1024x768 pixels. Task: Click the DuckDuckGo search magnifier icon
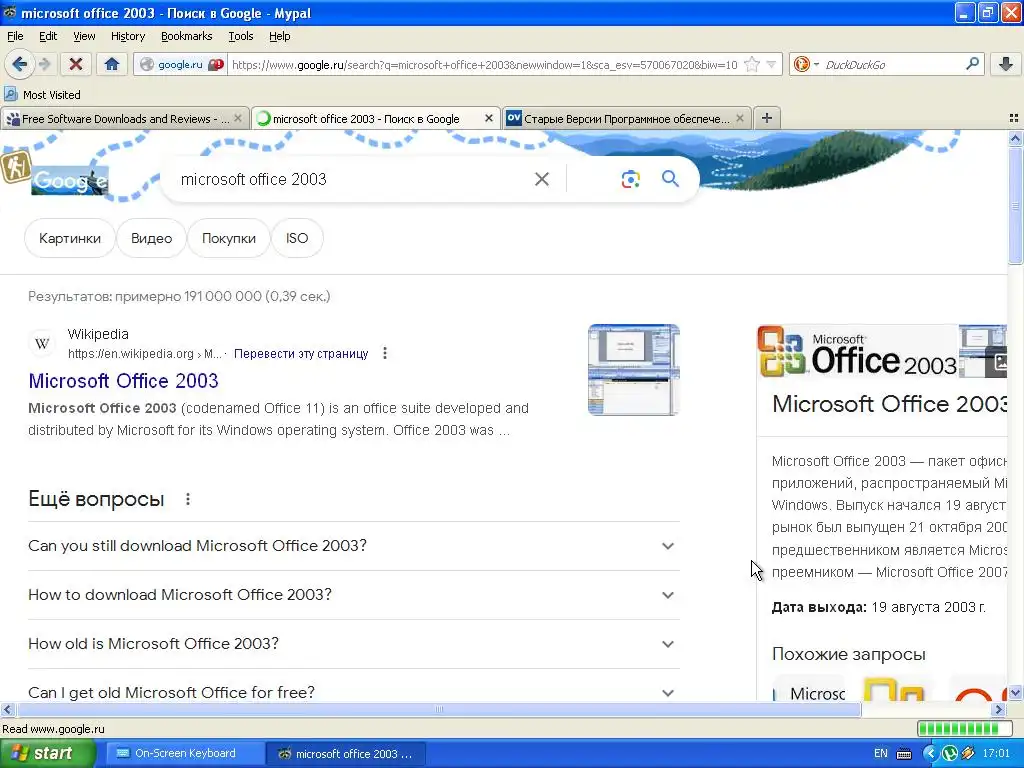pyautogui.click(x=972, y=64)
